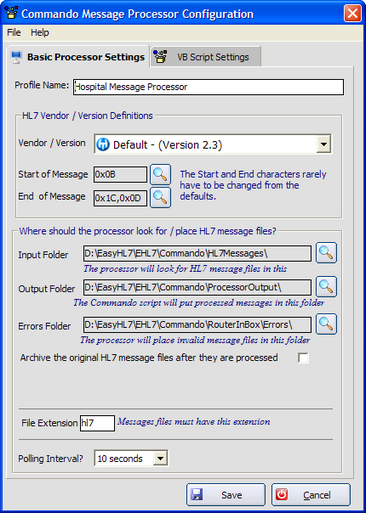
Task: Open the Vendor / Version dropdown
Action: [323, 144]
